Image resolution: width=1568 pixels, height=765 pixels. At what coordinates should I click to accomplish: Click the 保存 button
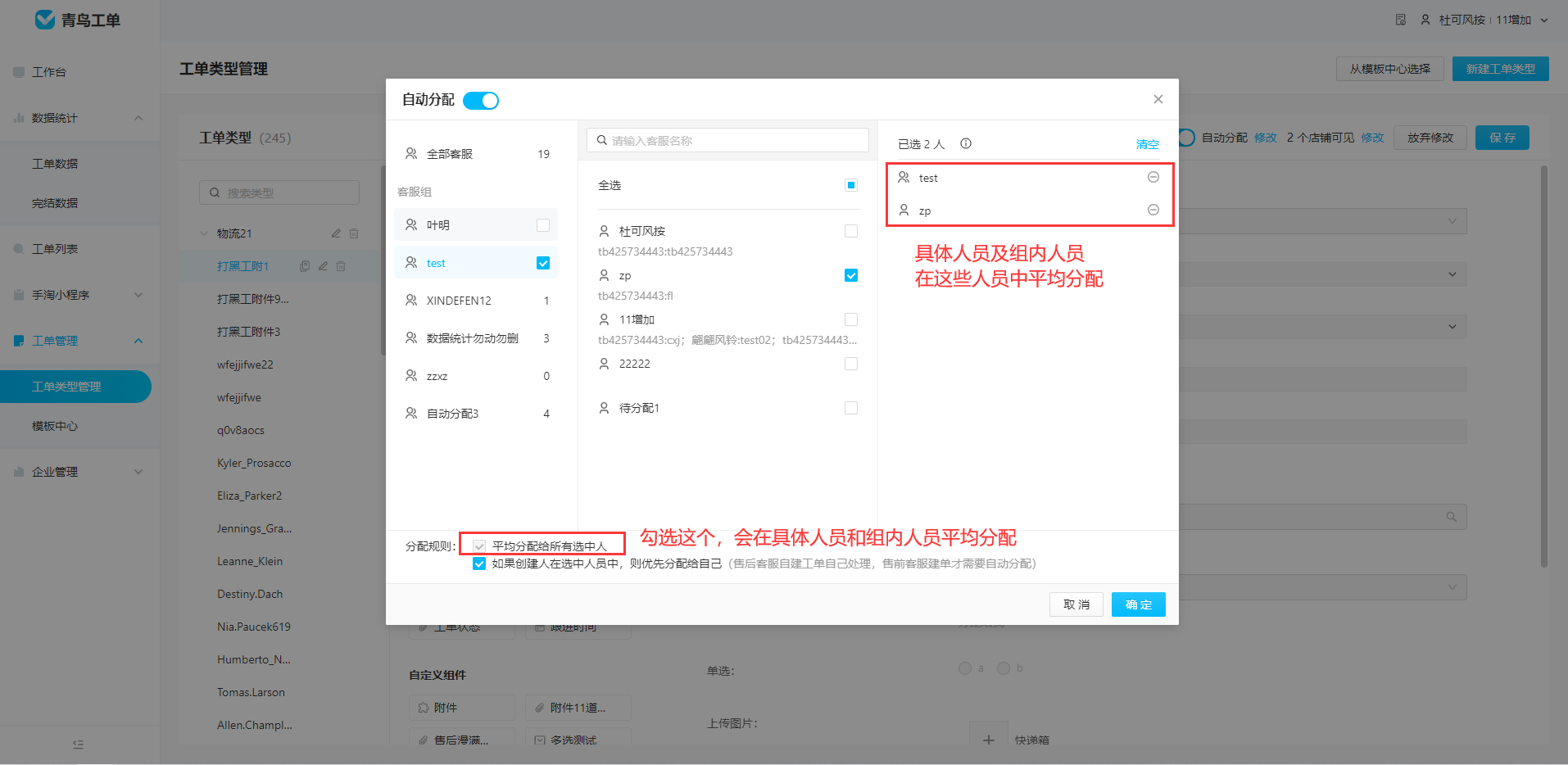(x=1502, y=138)
